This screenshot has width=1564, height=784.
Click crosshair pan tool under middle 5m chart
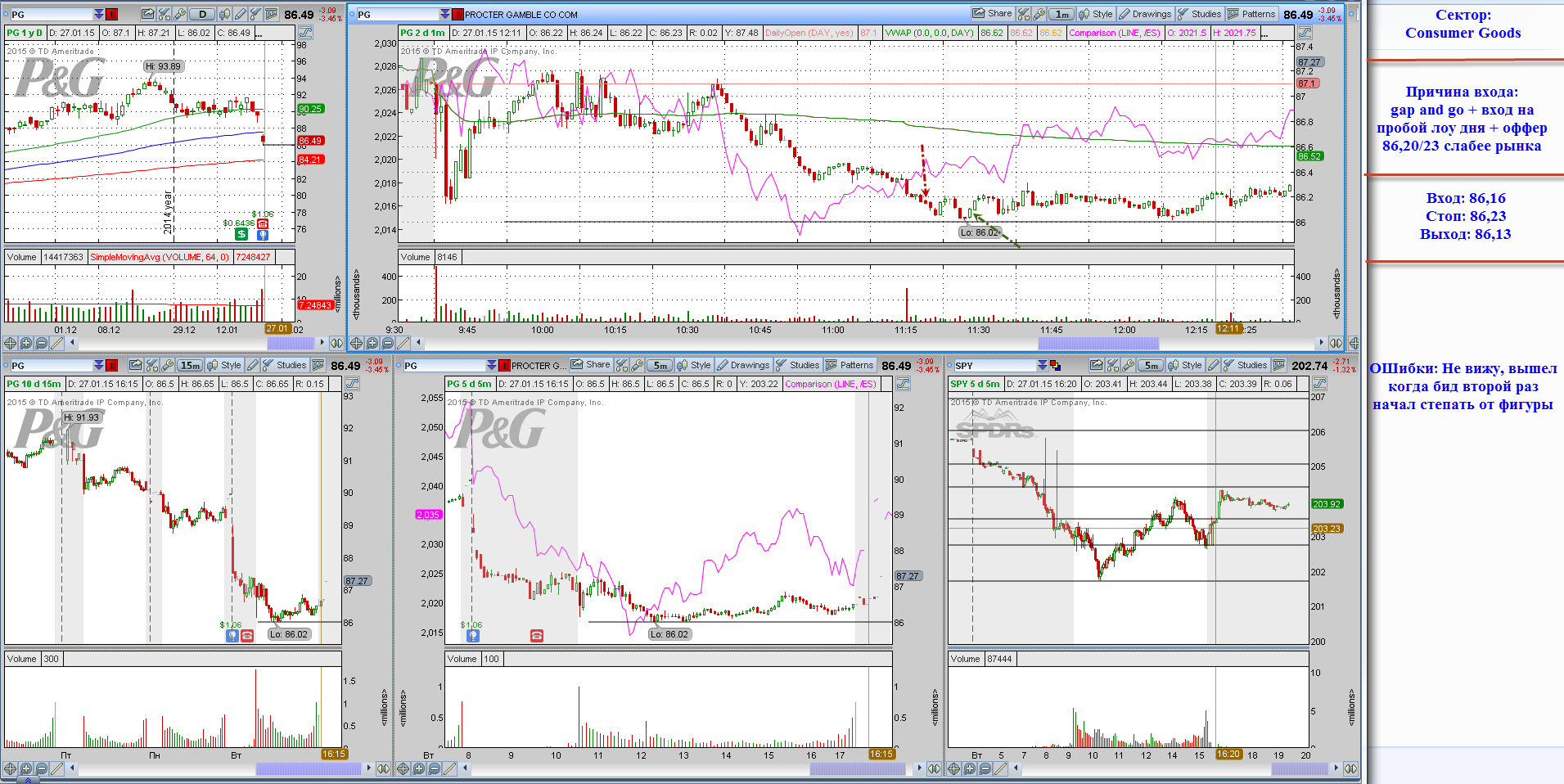tap(403, 768)
